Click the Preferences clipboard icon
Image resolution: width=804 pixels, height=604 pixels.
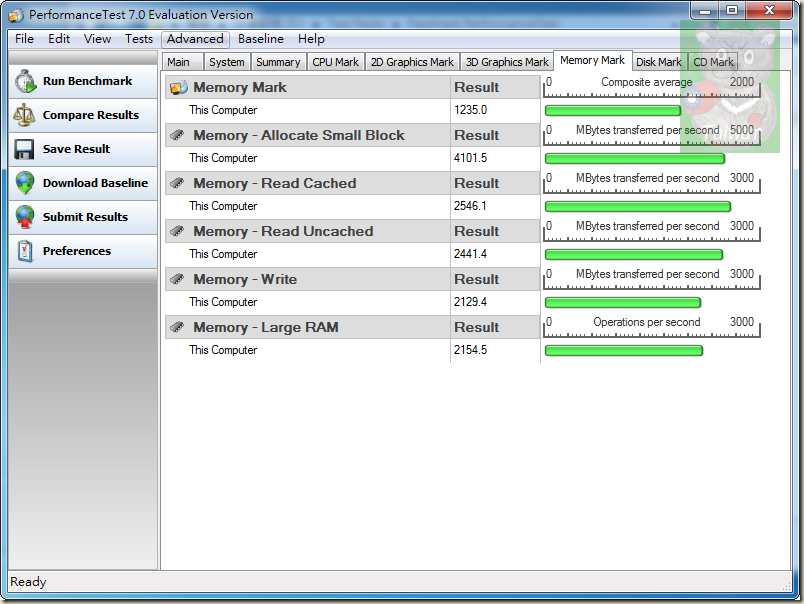click(x=25, y=251)
